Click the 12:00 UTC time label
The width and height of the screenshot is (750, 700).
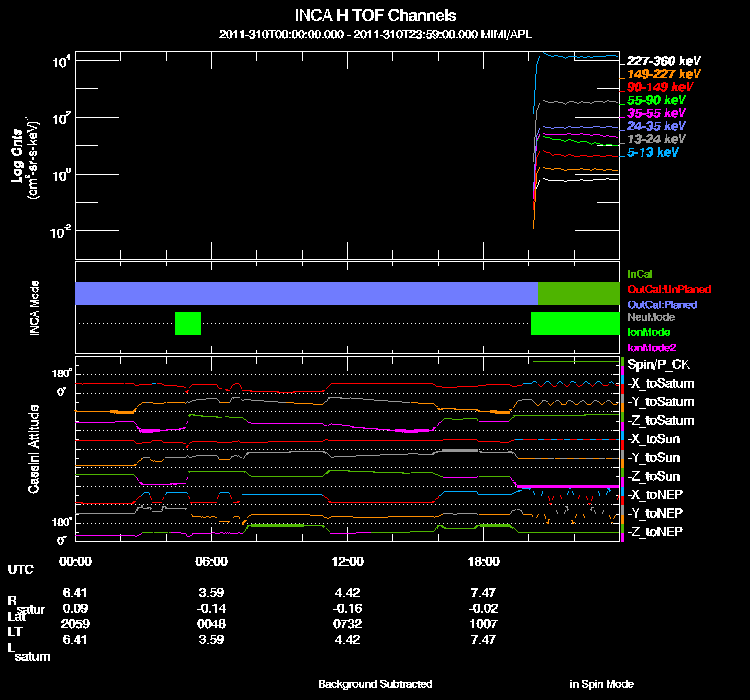coord(348,561)
